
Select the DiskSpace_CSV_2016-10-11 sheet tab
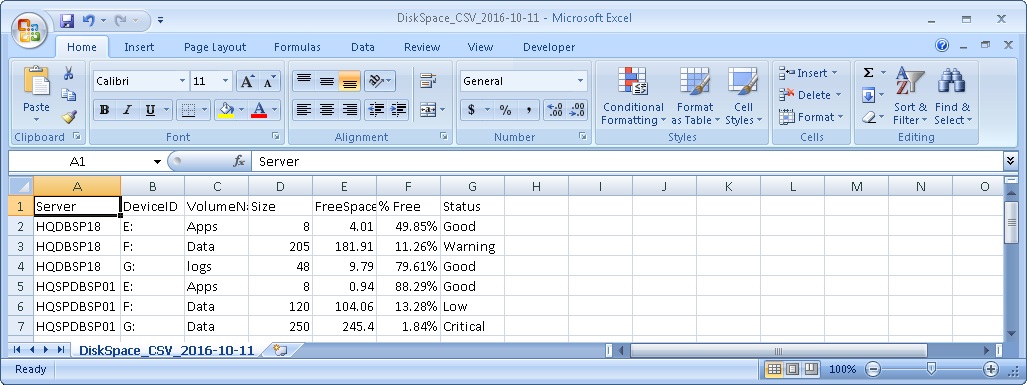click(x=166, y=350)
